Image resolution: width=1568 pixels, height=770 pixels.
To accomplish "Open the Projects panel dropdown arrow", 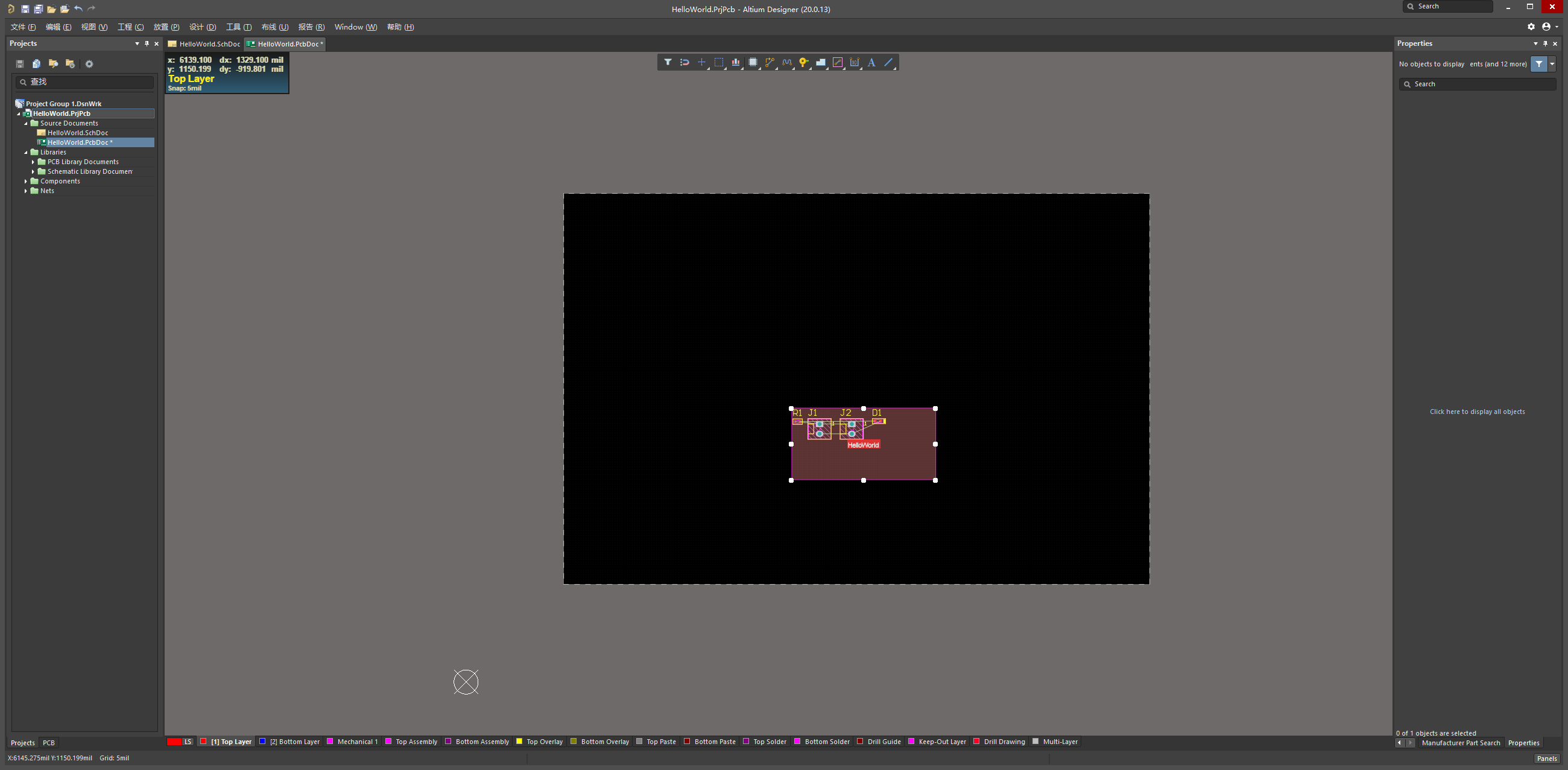I will tap(137, 43).
